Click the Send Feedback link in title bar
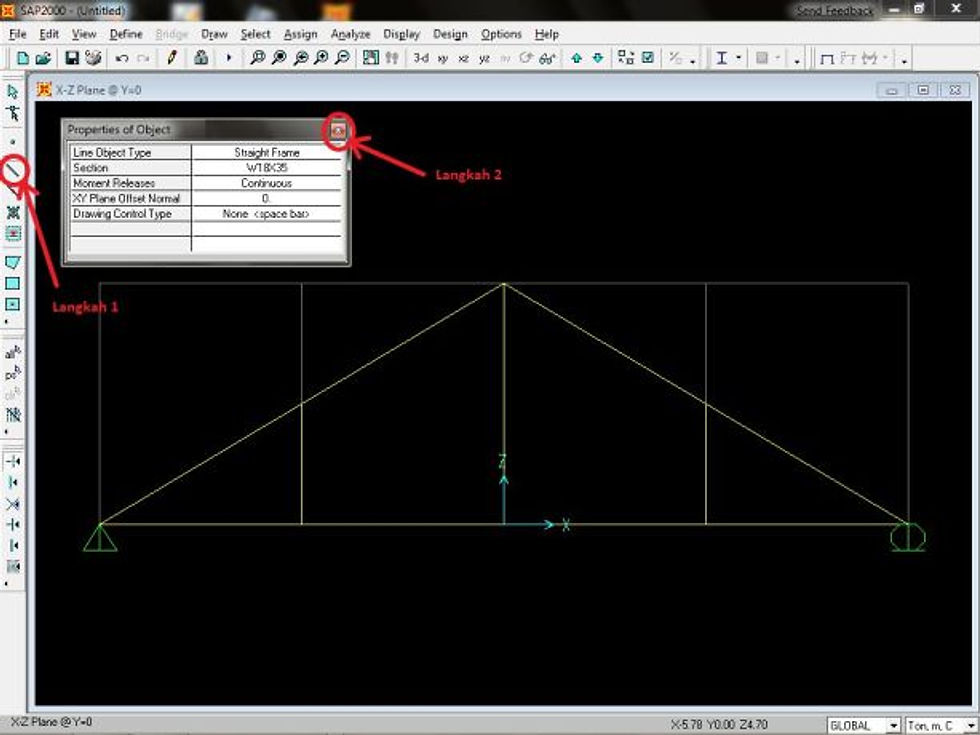Image resolution: width=980 pixels, height=735 pixels. pos(834,11)
